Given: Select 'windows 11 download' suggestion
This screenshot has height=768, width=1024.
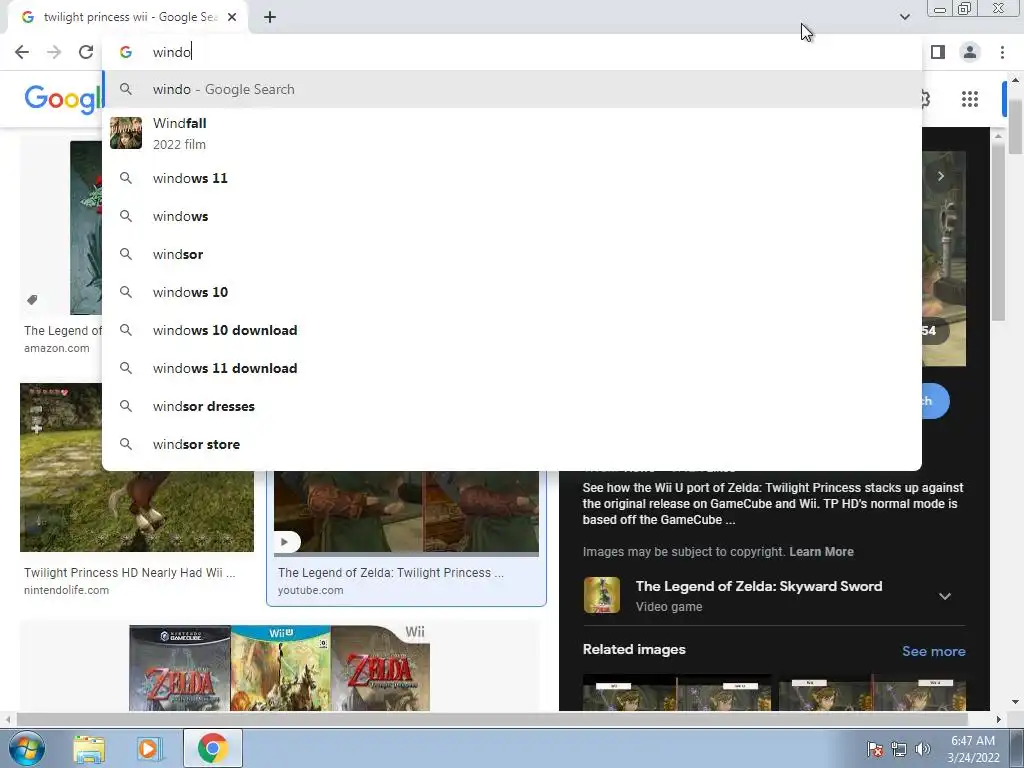Looking at the screenshot, I should tap(512, 368).
